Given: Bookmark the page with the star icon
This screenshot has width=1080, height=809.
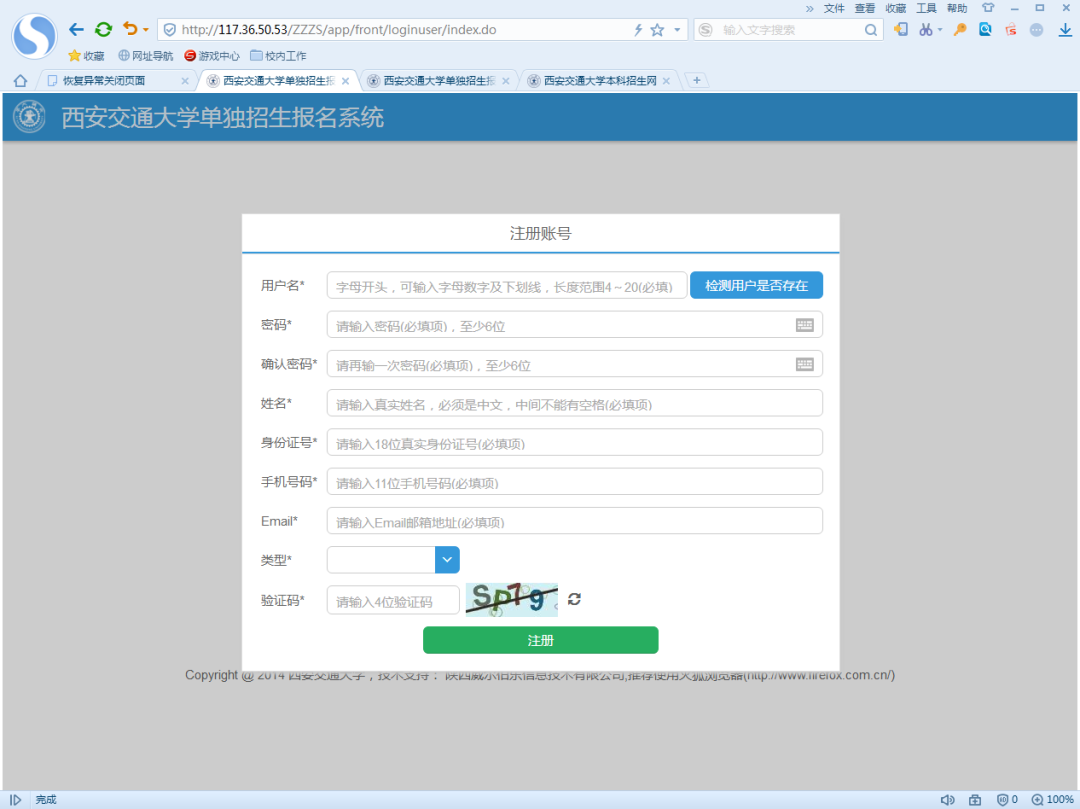Looking at the screenshot, I should (657, 30).
